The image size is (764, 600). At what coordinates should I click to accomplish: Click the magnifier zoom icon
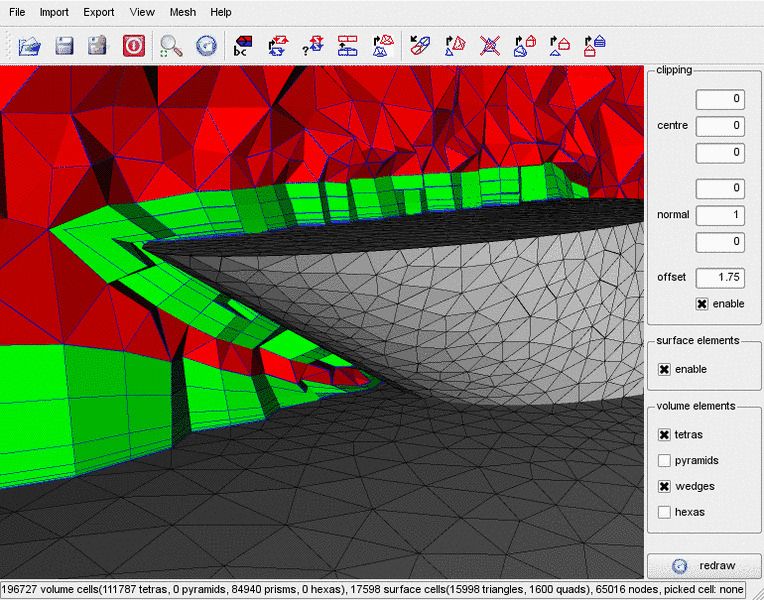(x=172, y=45)
